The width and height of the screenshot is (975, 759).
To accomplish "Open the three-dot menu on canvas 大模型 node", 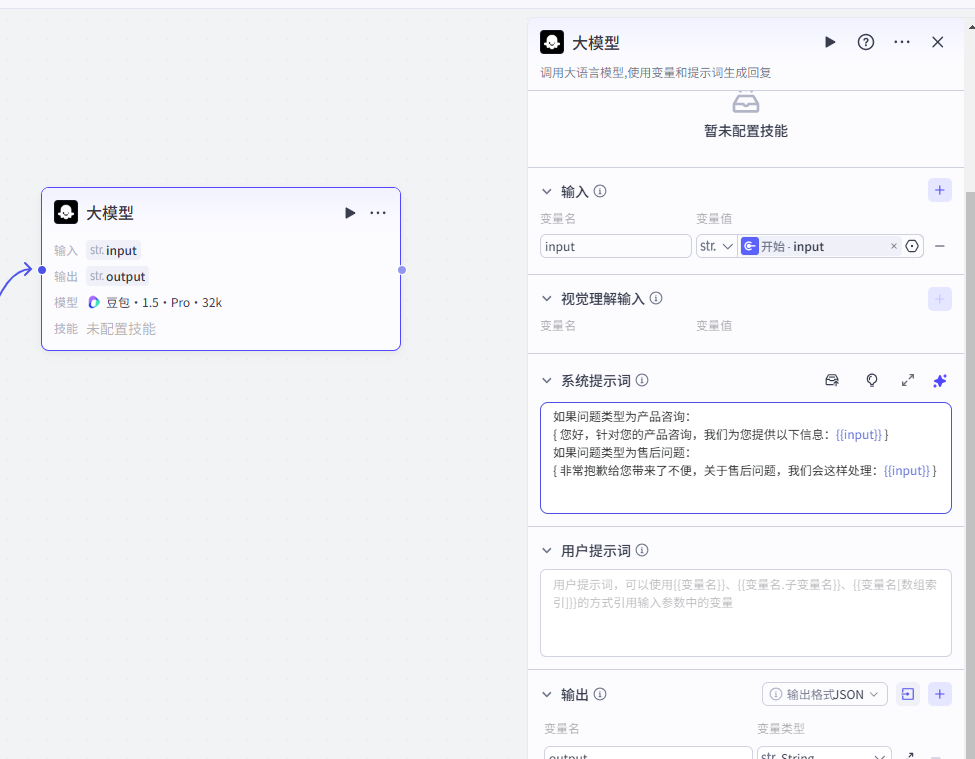I will click(x=378, y=213).
